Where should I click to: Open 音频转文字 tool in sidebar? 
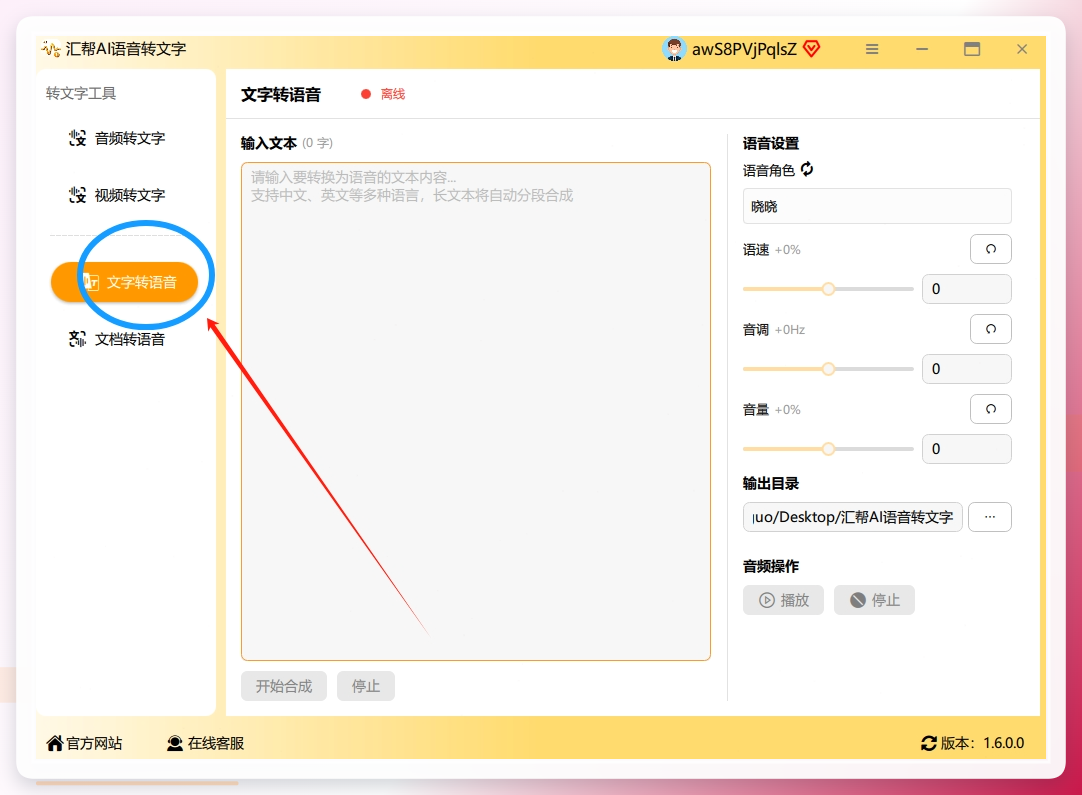(x=117, y=138)
